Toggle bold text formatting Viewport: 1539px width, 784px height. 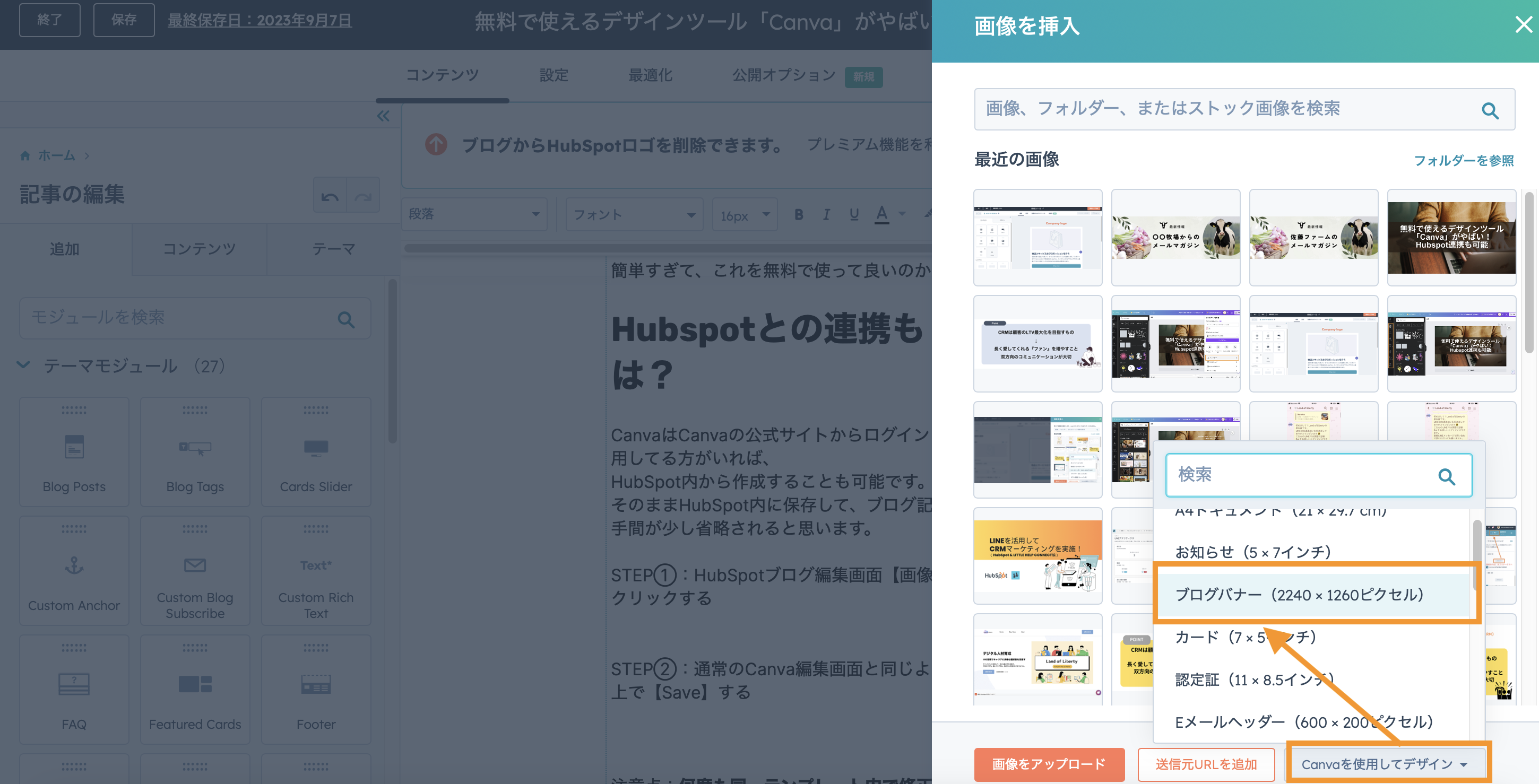click(799, 214)
